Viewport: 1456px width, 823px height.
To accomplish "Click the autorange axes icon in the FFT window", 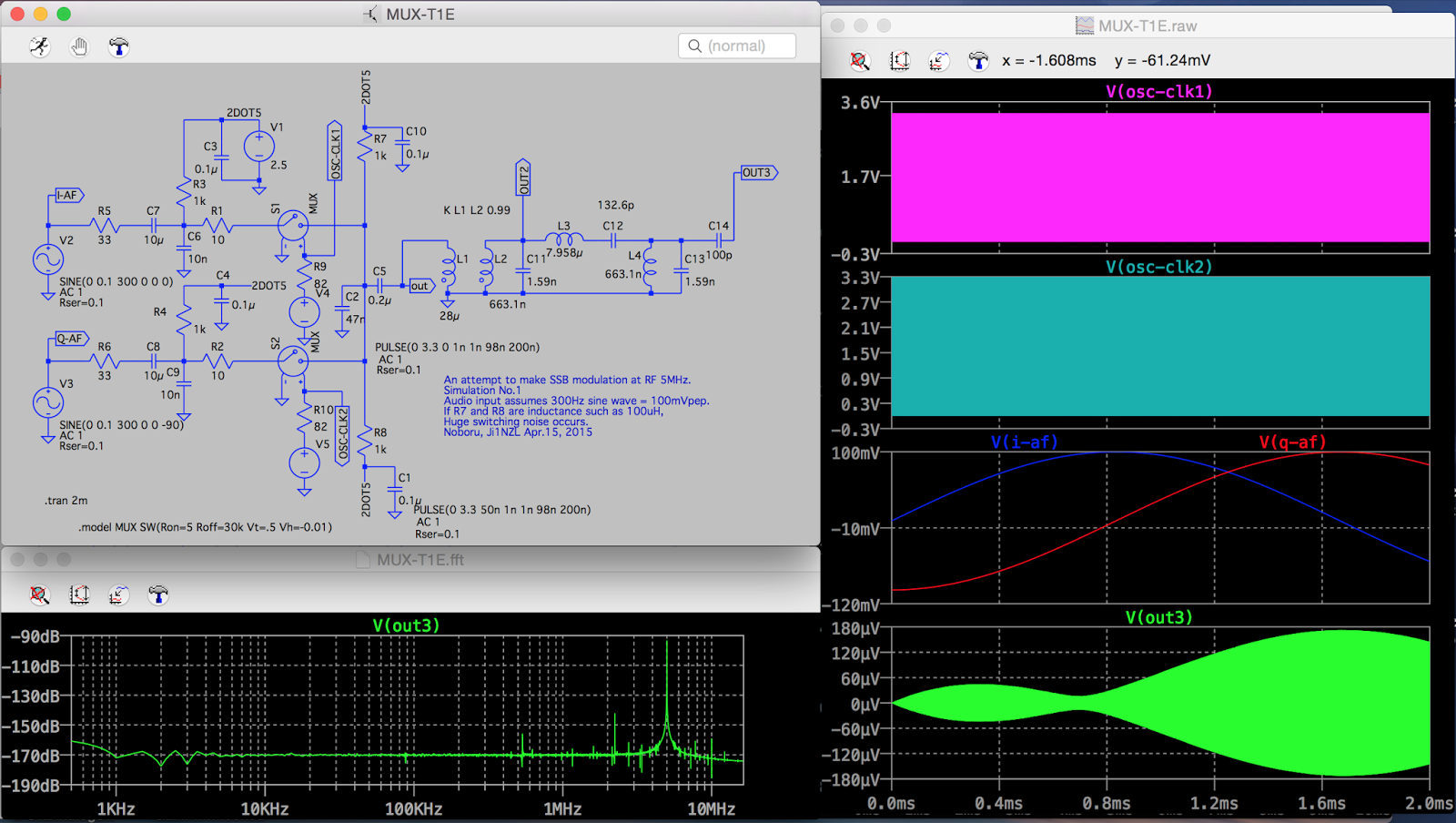I will click(x=80, y=594).
